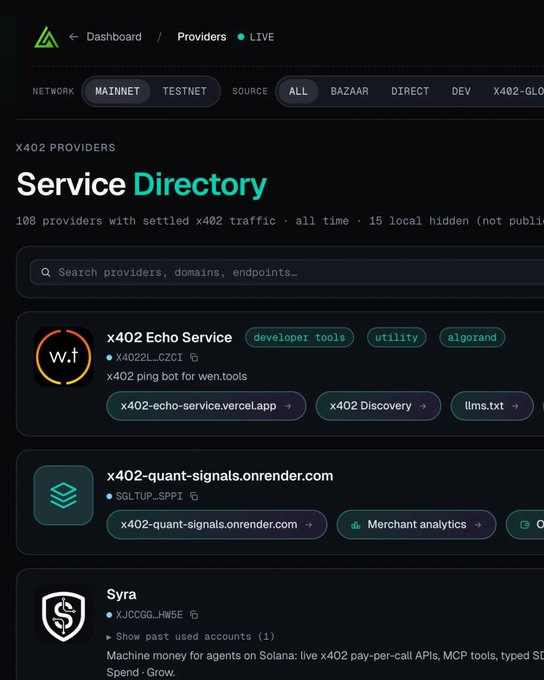The height and width of the screenshot is (680, 544).
Task: Click the arrow in llms.txt pill
Action: 515,406
